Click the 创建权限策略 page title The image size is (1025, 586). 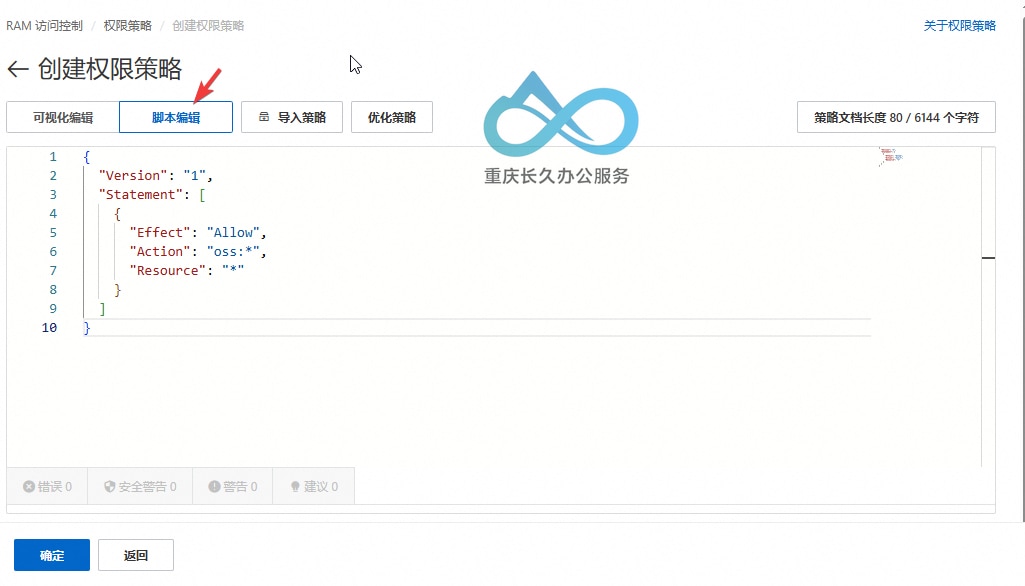[x=110, y=69]
